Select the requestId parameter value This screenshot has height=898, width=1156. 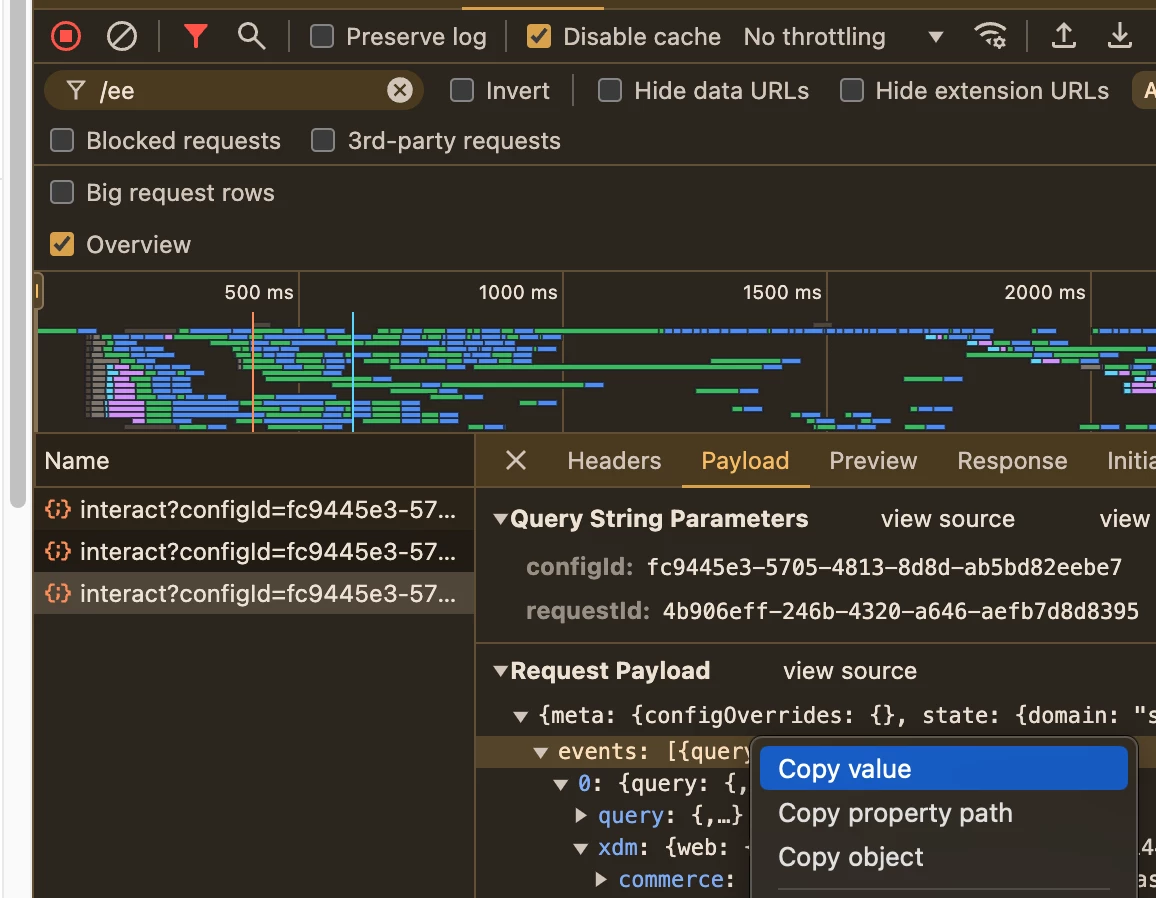[900, 611]
